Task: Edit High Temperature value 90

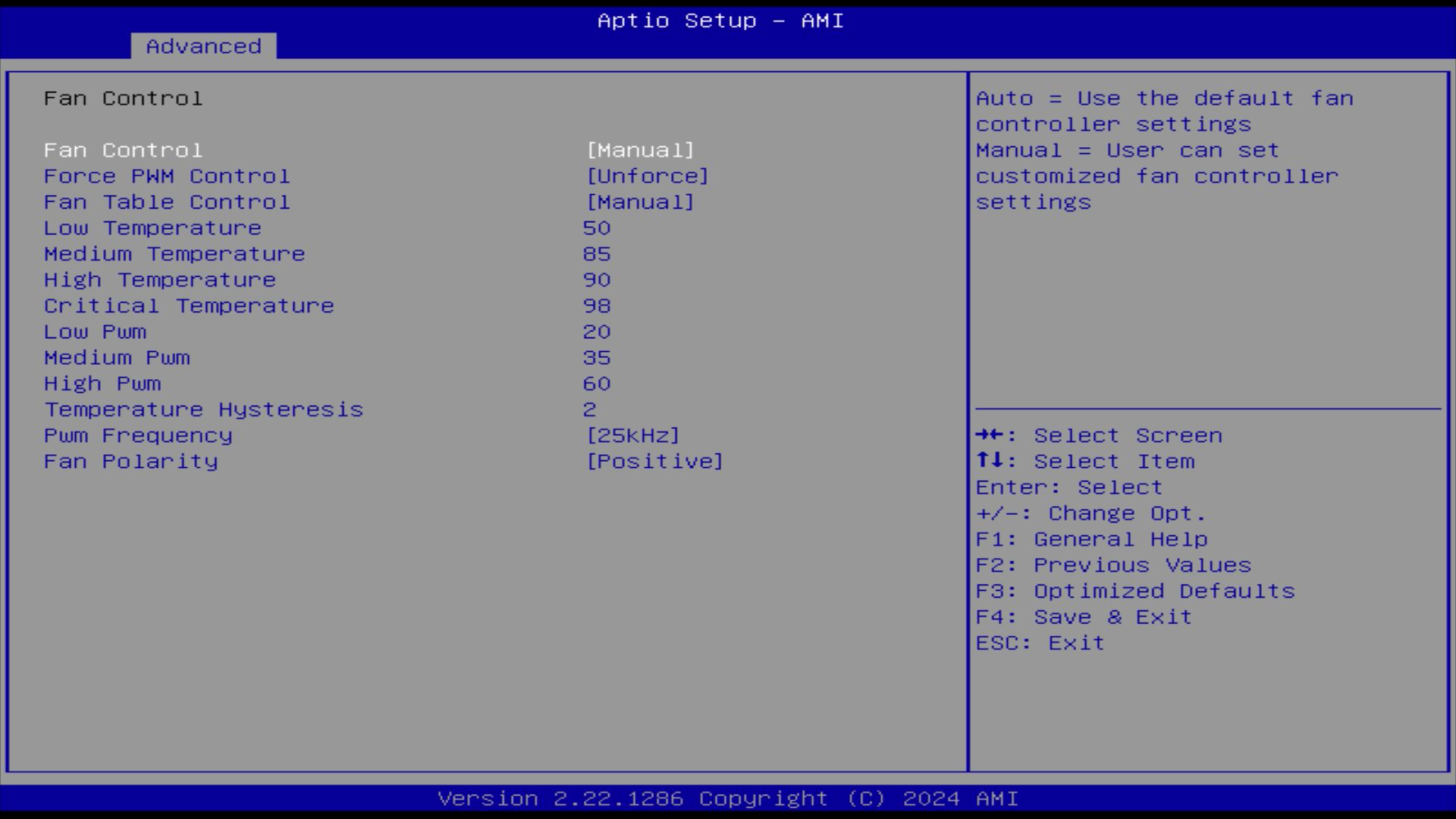Action: coord(597,280)
